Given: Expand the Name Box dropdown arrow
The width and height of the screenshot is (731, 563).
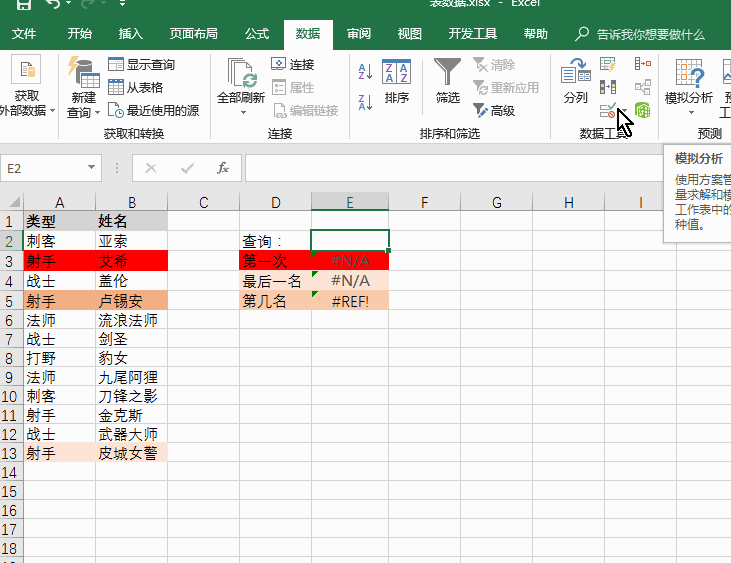Looking at the screenshot, I should (92, 168).
